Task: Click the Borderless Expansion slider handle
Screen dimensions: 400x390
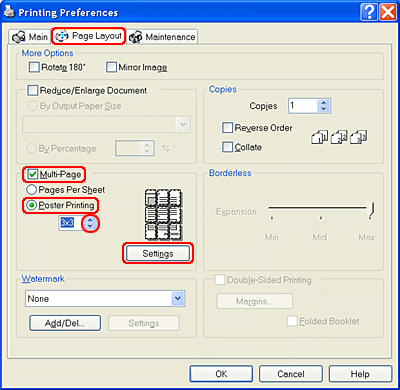Action: pos(371,210)
